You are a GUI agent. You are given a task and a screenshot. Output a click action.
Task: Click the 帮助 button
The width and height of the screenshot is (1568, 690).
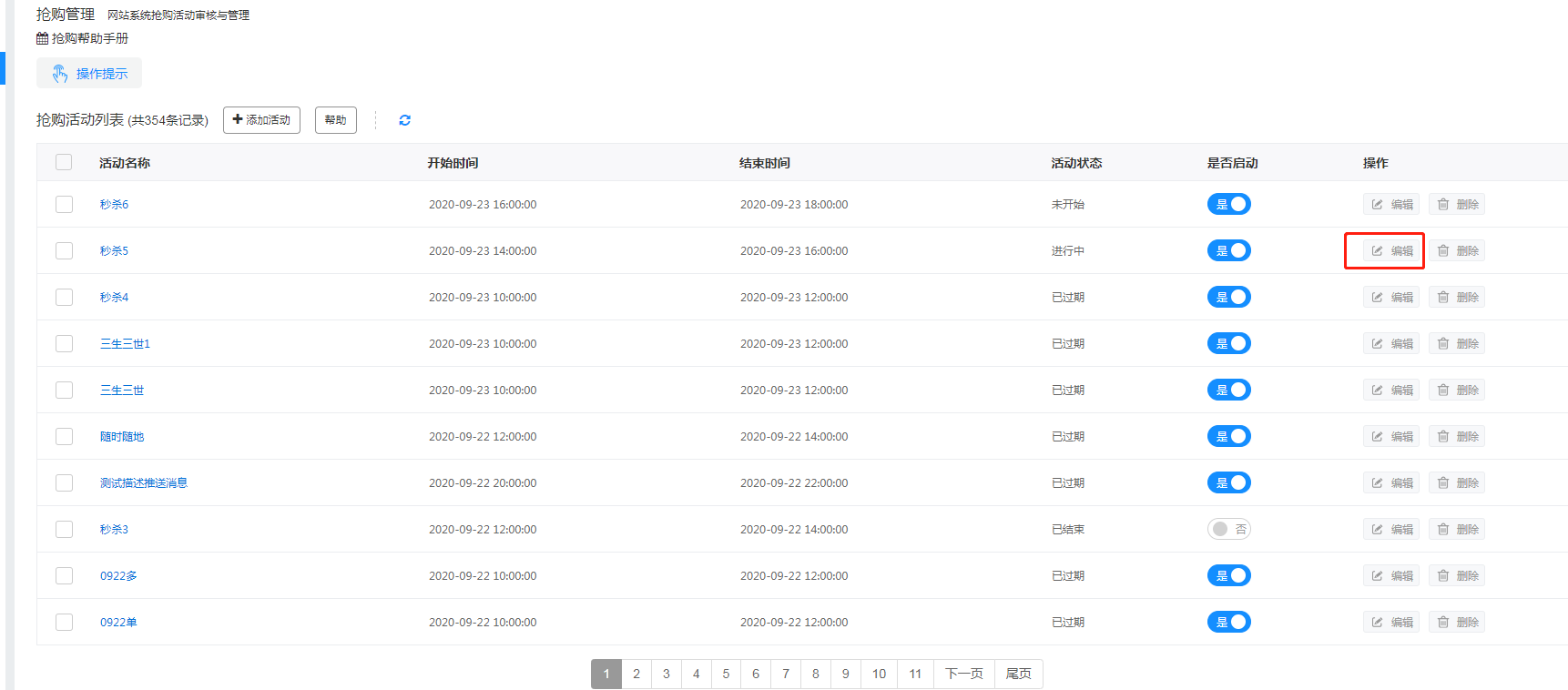[x=335, y=120]
